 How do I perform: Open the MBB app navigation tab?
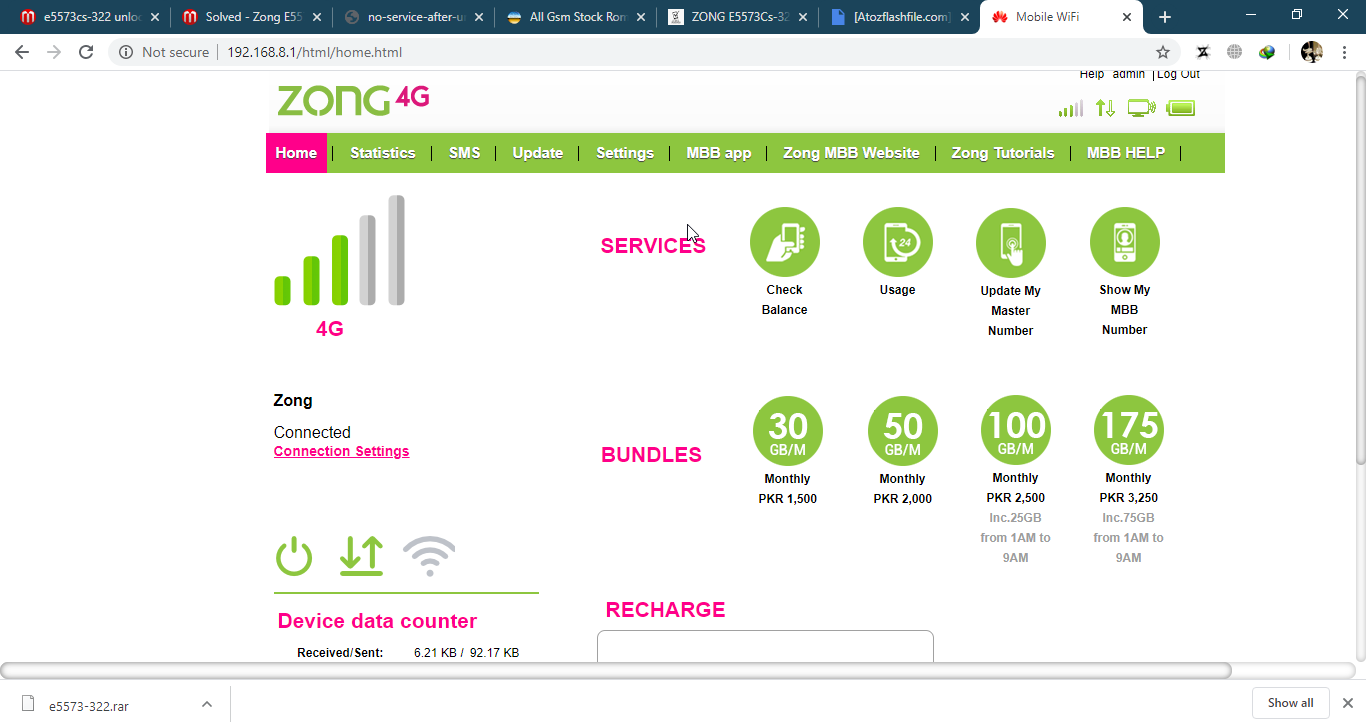[719, 153]
